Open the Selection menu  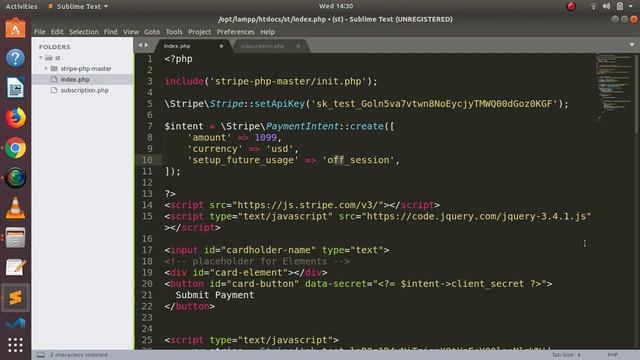(x=84, y=32)
